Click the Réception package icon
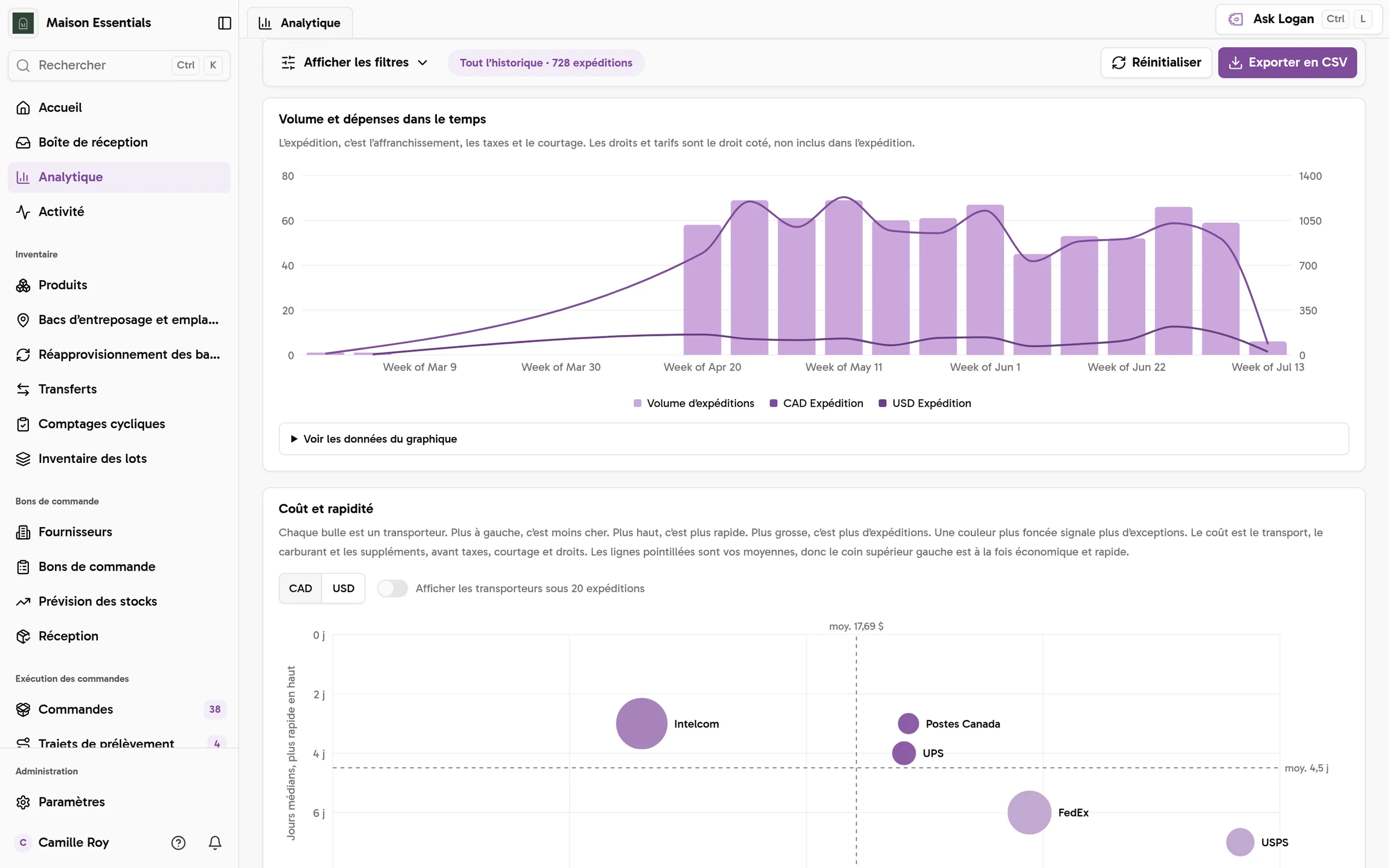The height and width of the screenshot is (868, 1389). point(23,637)
